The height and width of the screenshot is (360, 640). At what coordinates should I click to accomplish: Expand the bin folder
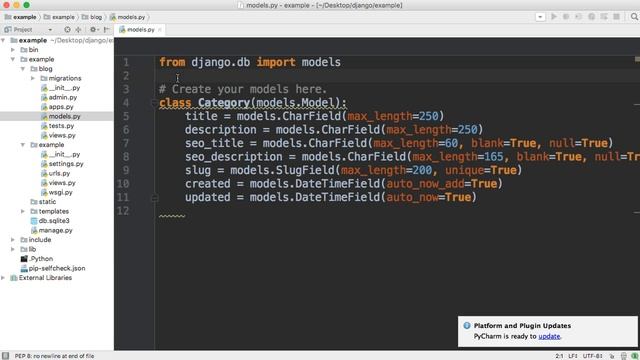(x=13, y=50)
